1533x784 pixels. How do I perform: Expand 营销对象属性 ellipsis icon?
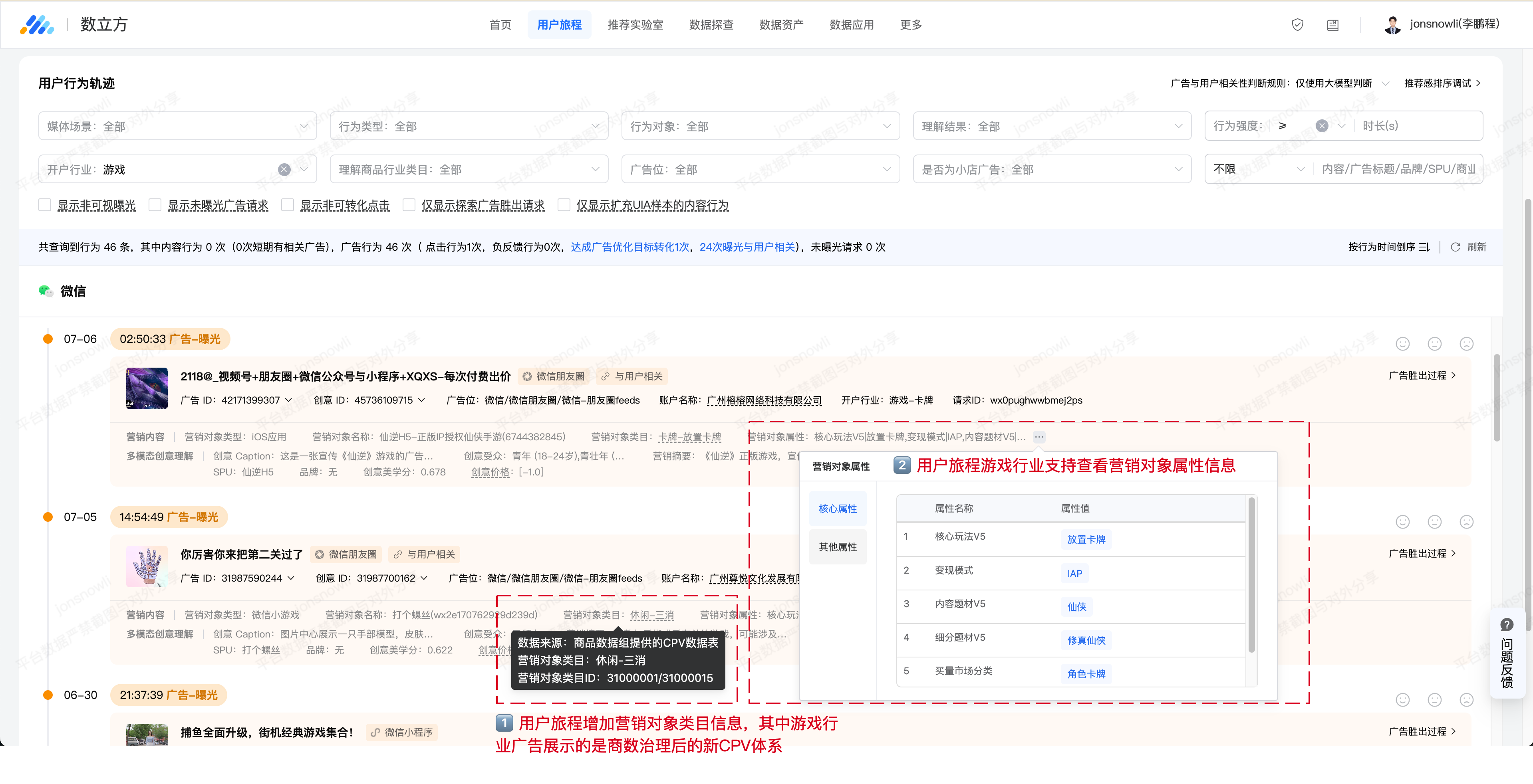pyautogui.click(x=1039, y=437)
